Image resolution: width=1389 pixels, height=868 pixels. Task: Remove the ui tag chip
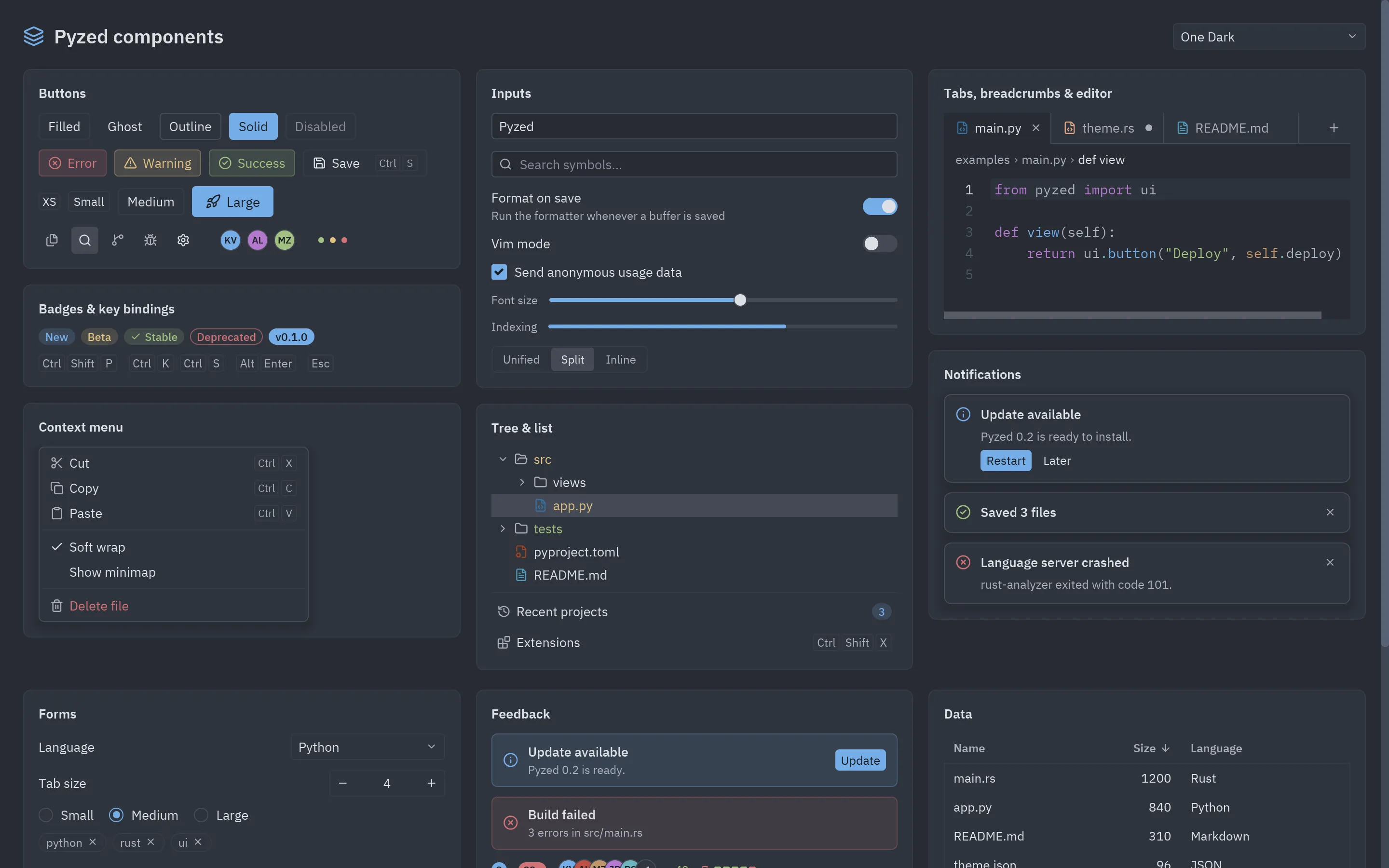(197, 841)
